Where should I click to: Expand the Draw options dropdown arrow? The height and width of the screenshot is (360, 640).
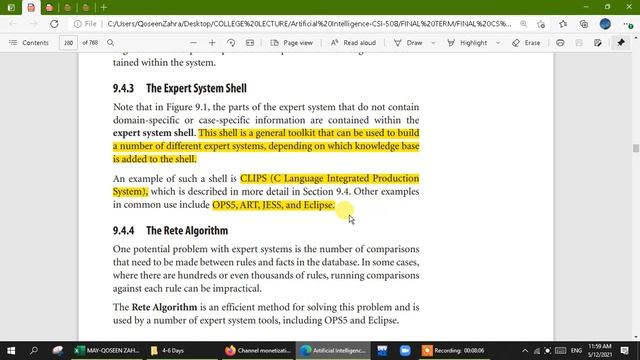click(433, 43)
